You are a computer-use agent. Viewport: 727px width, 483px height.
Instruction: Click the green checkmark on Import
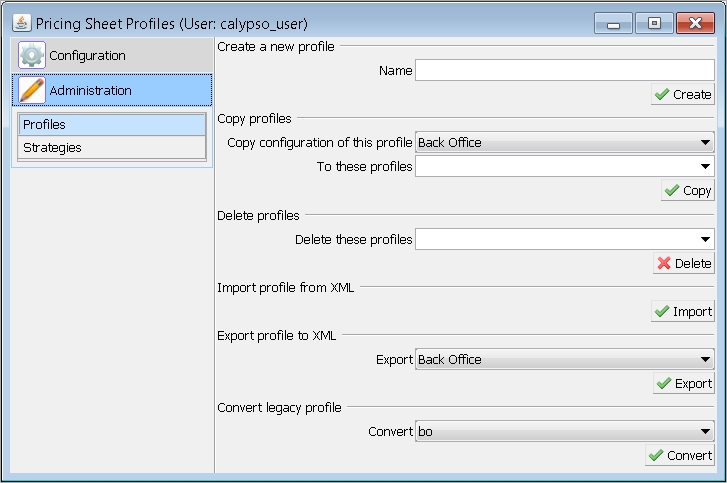[662, 311]
